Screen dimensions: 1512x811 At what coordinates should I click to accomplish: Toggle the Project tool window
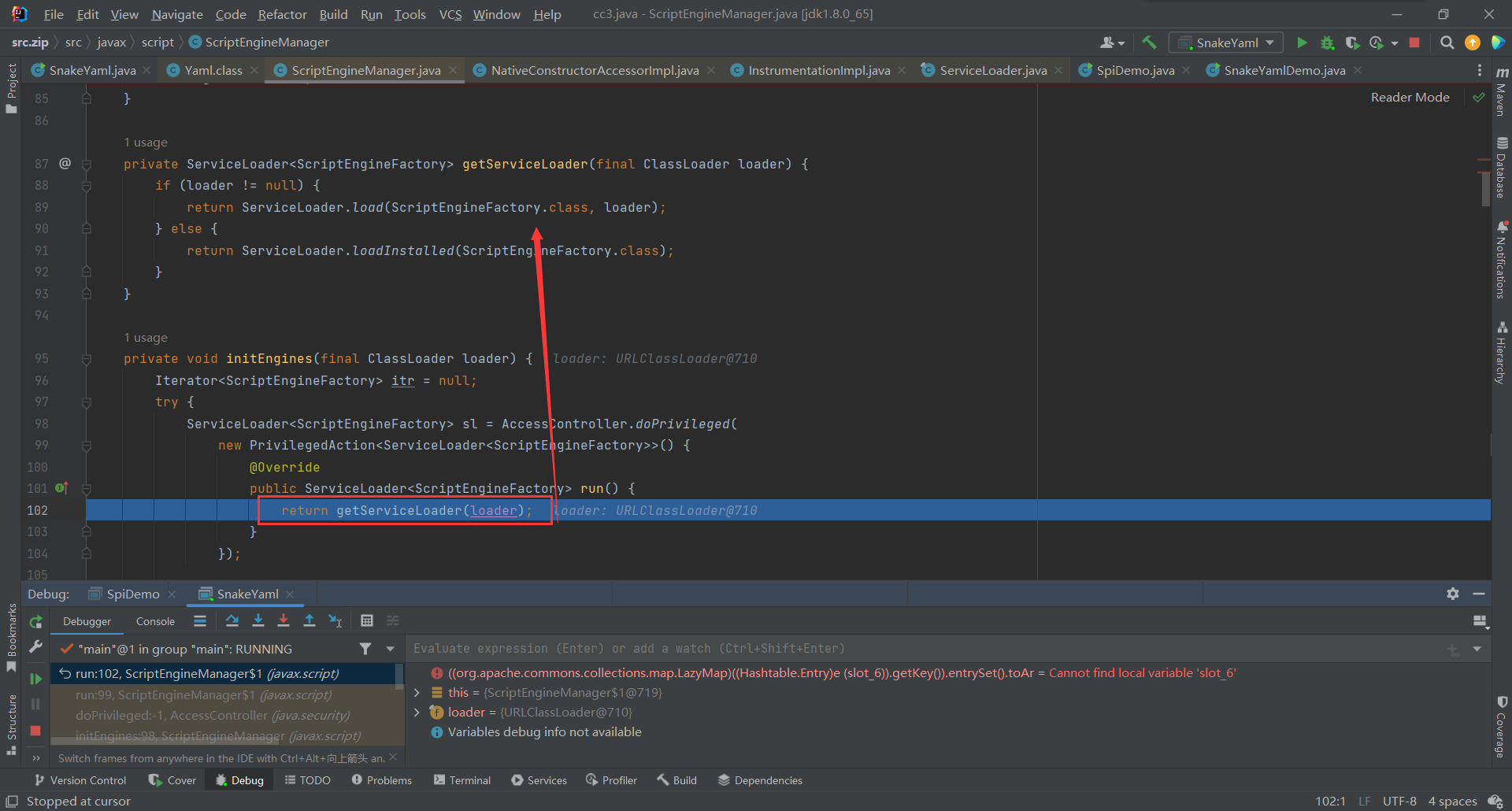click(x=11, y=88)
